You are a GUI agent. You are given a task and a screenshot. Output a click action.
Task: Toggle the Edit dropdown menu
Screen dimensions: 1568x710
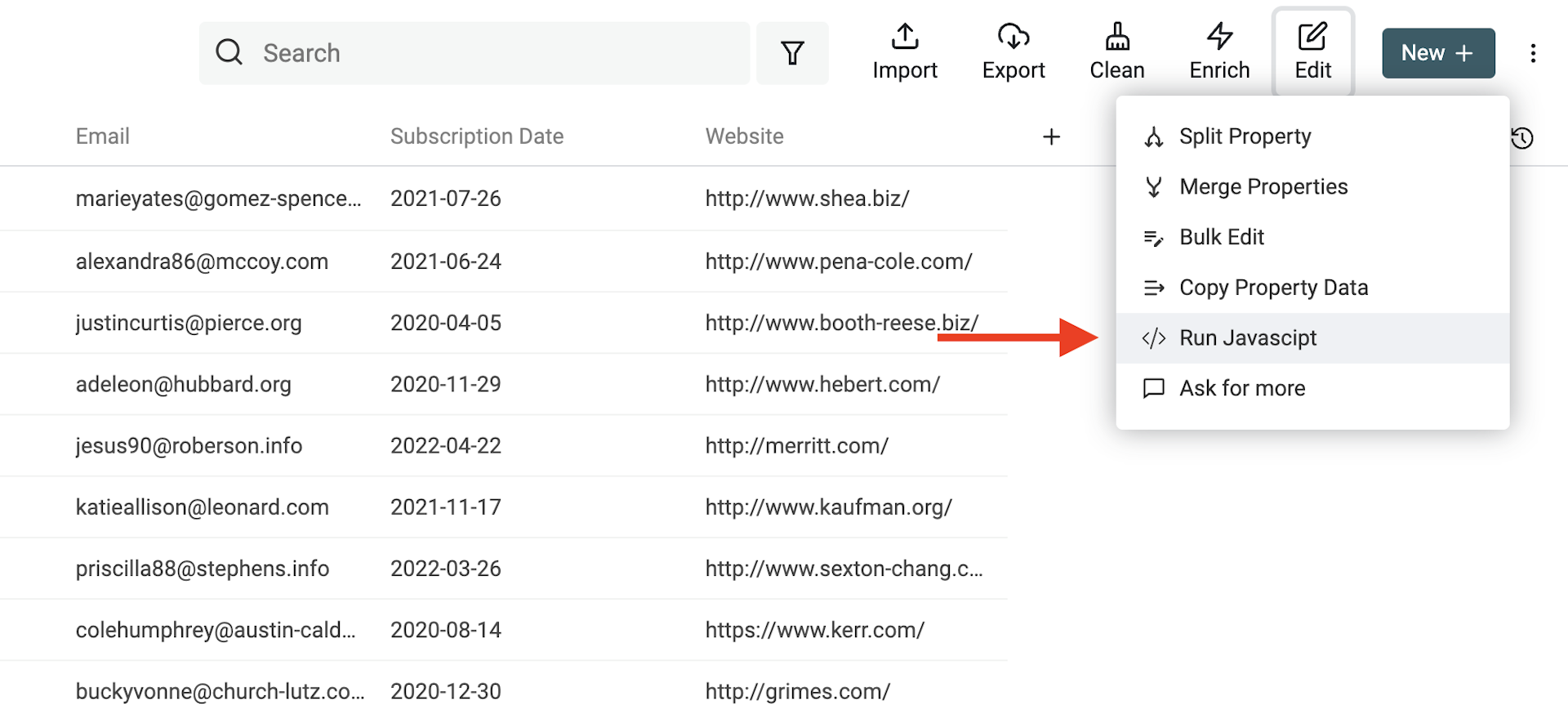click(x=1312, y=52)
